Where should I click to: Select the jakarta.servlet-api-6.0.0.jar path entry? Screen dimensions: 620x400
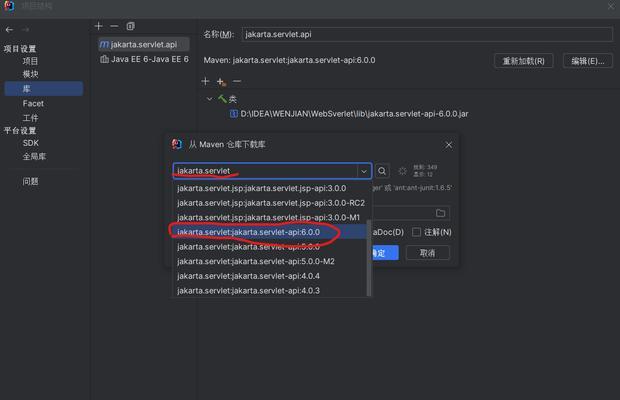pos(354,114)
